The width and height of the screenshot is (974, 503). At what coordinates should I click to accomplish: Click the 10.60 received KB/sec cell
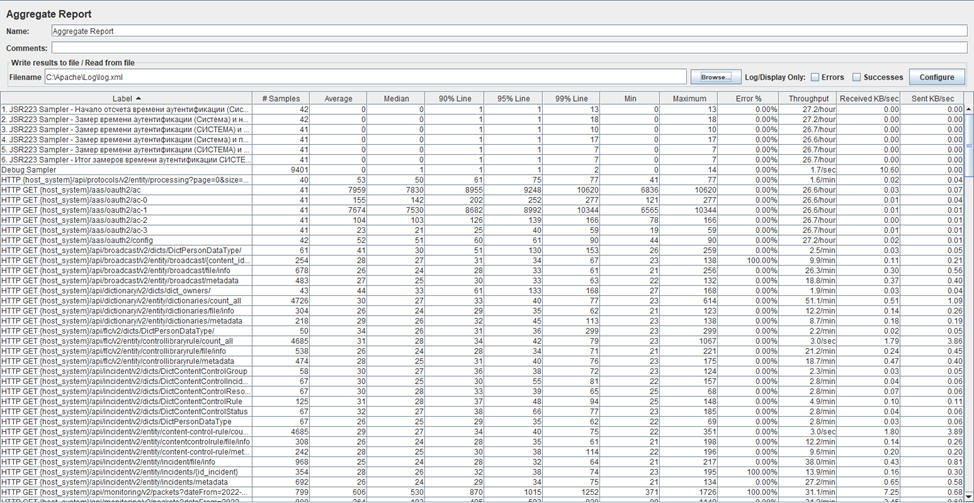point(868,170)
